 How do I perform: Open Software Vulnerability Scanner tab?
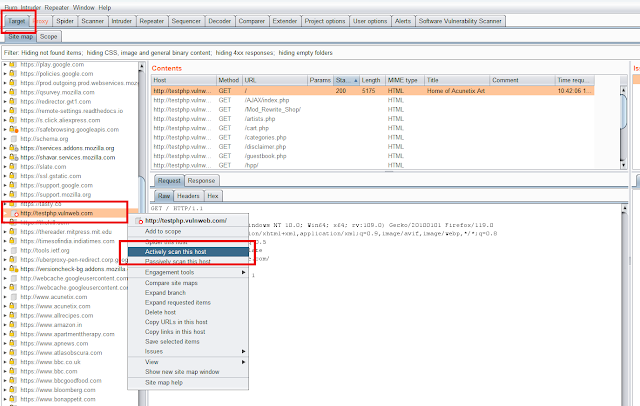click(460, 21)
